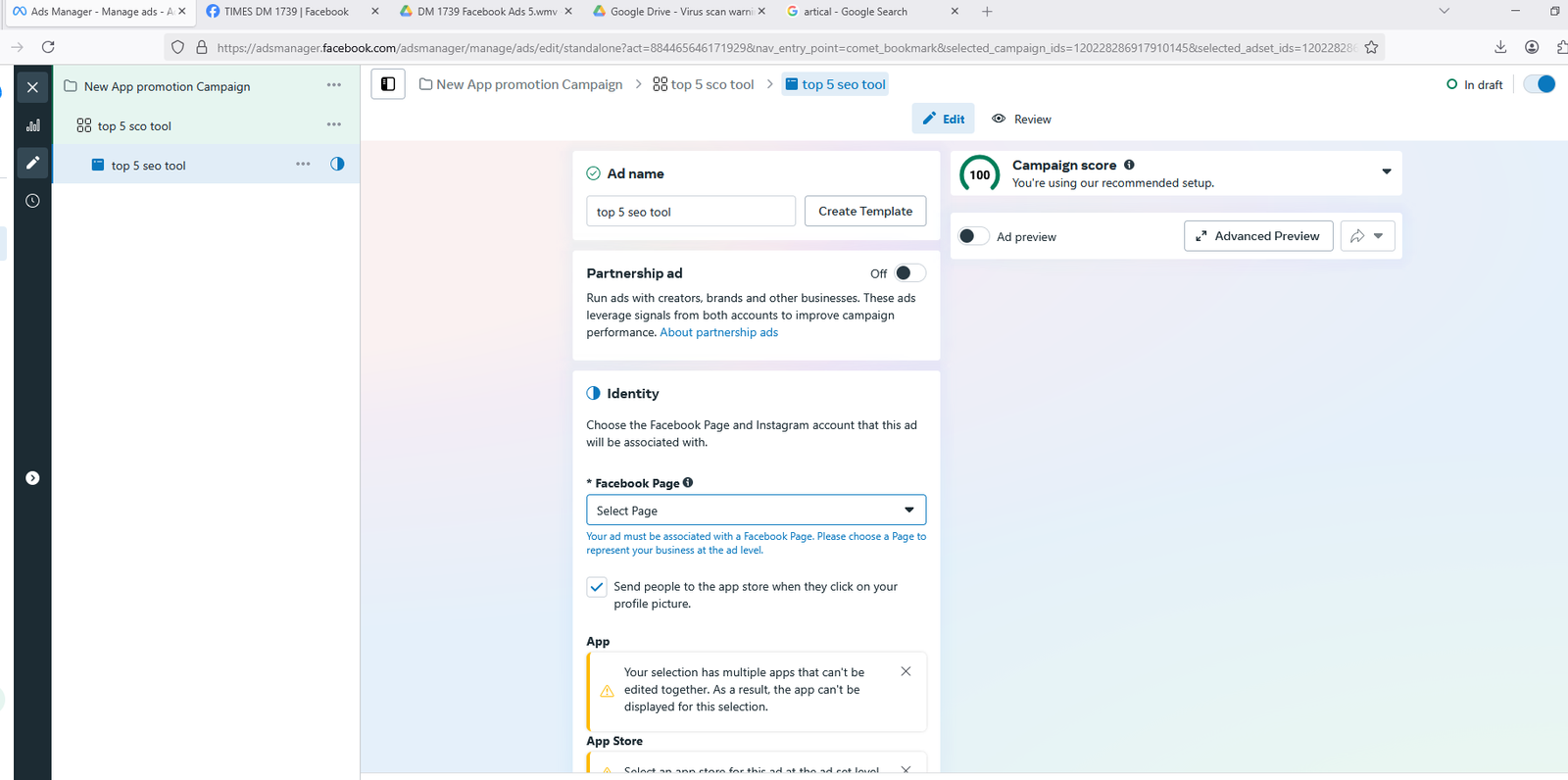Dismiss the multiple apps warning message
The width and height of the screenshot is (1568, 780).
pos(906,671)
